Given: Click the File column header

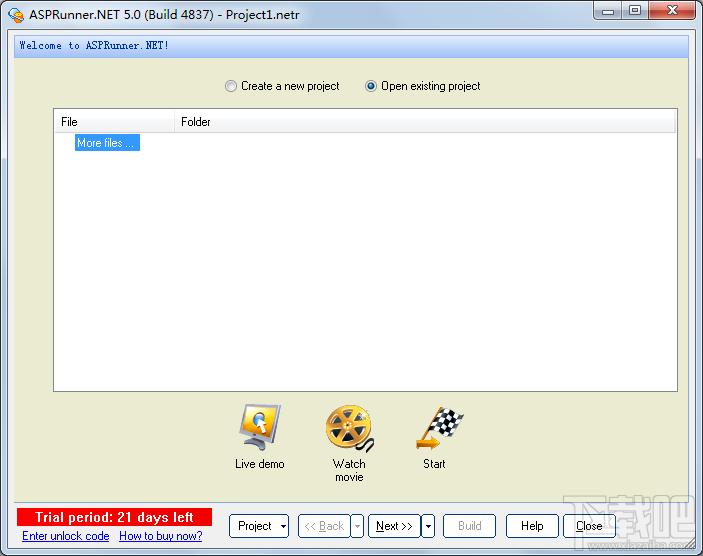Looking at the screenshot, I should click(115, 122).
